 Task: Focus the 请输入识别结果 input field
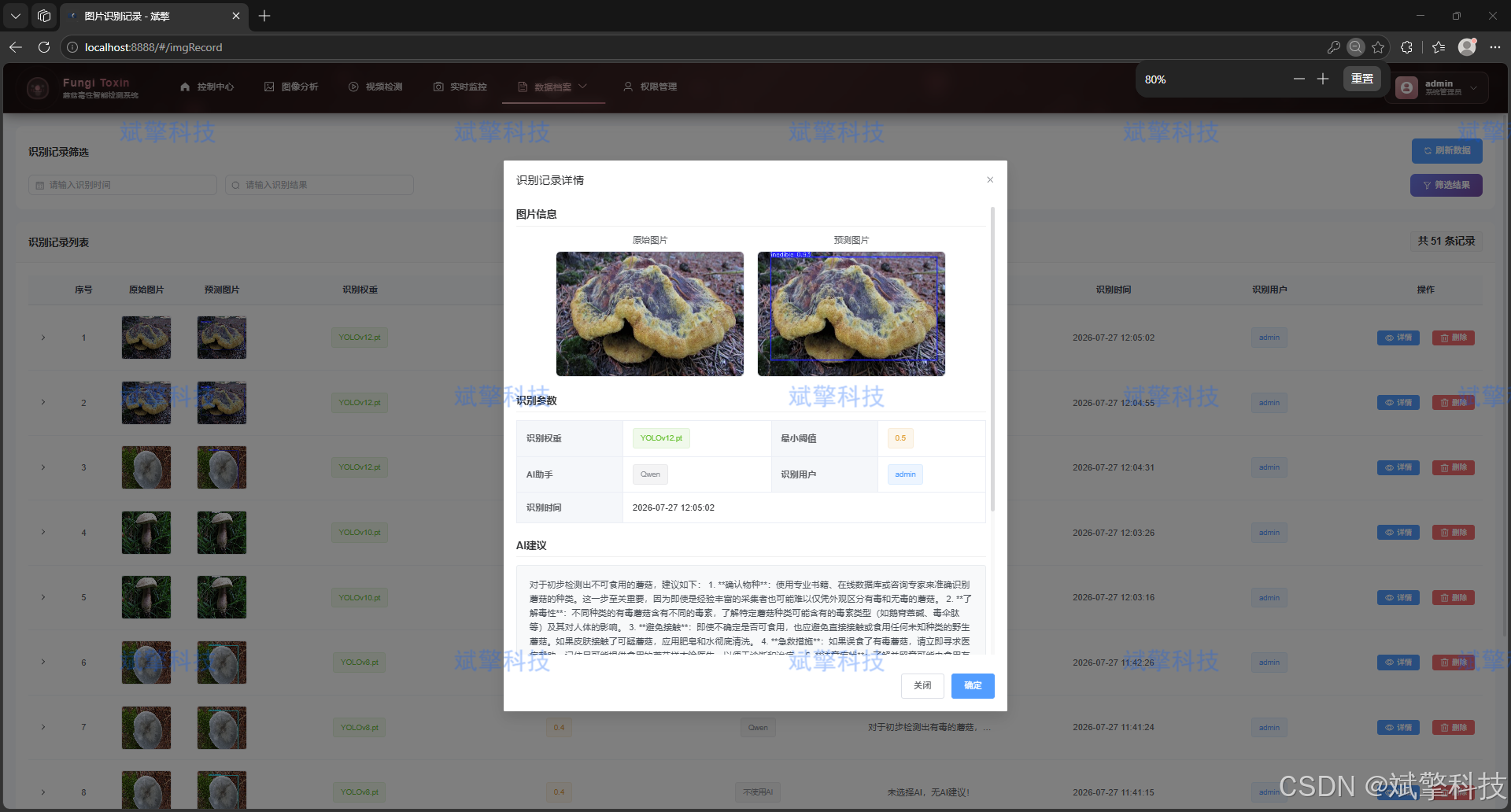[320, 185]
